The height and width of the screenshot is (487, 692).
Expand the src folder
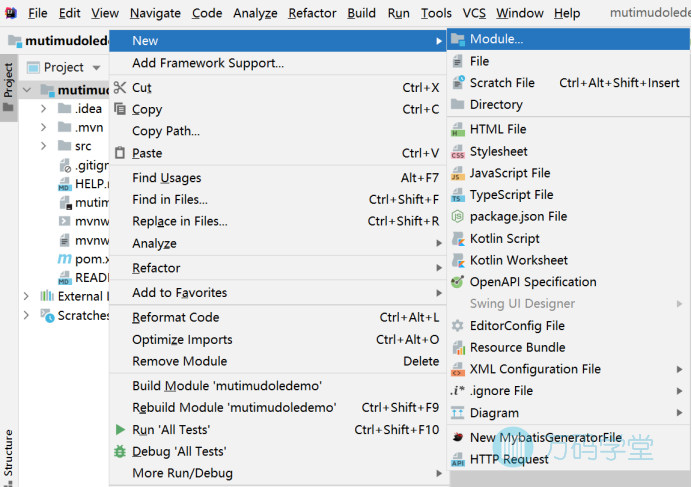43,146
